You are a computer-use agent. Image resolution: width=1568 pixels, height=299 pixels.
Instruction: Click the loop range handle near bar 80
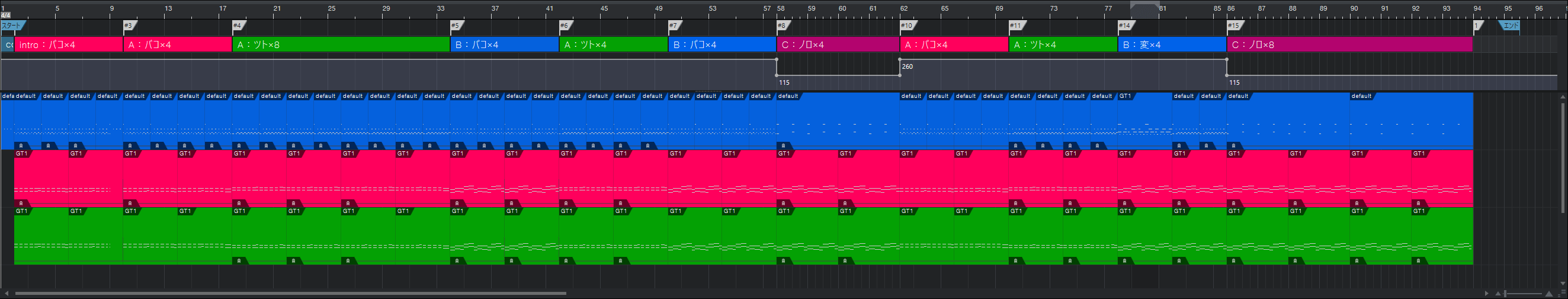pos(1144,7)
